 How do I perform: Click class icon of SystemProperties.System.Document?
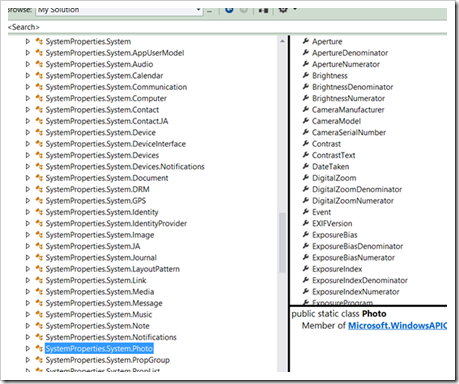[x=39, y=178]
